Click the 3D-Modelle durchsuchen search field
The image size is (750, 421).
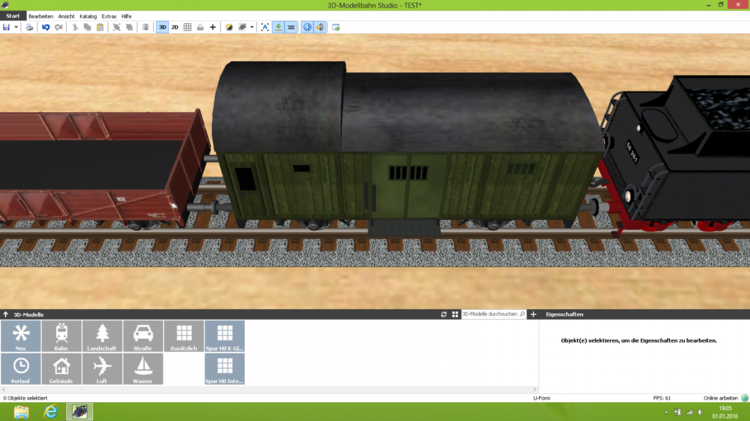tap(489, 314)
